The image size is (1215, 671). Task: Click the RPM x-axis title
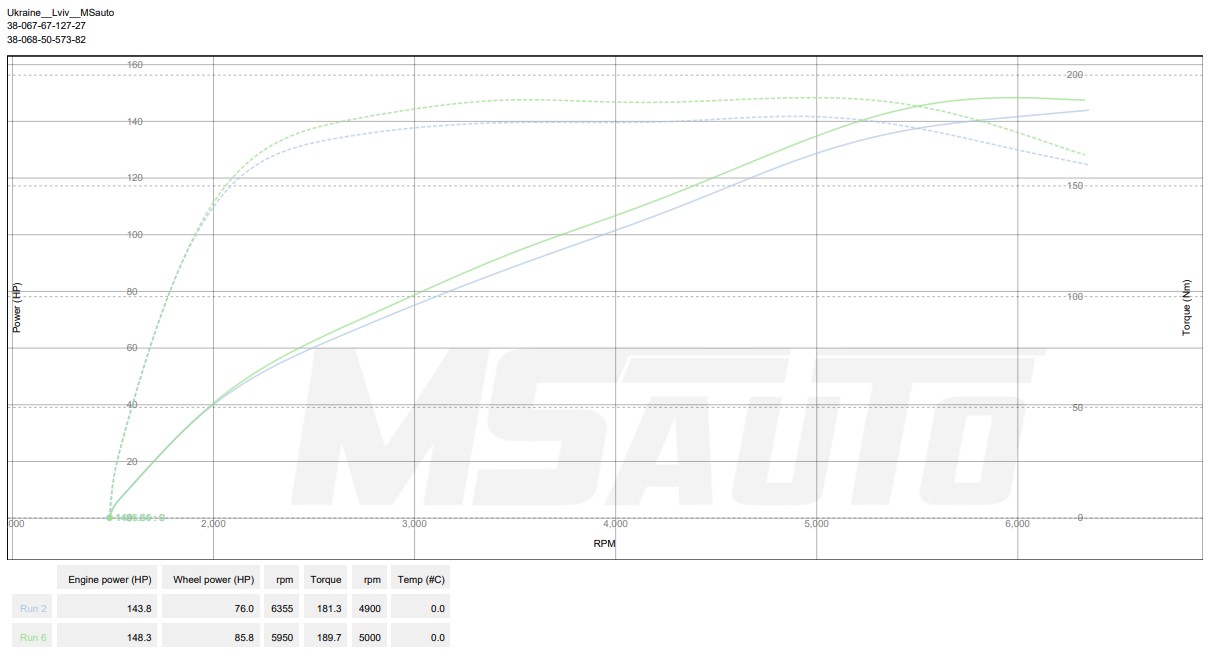[x=604, y=543]
